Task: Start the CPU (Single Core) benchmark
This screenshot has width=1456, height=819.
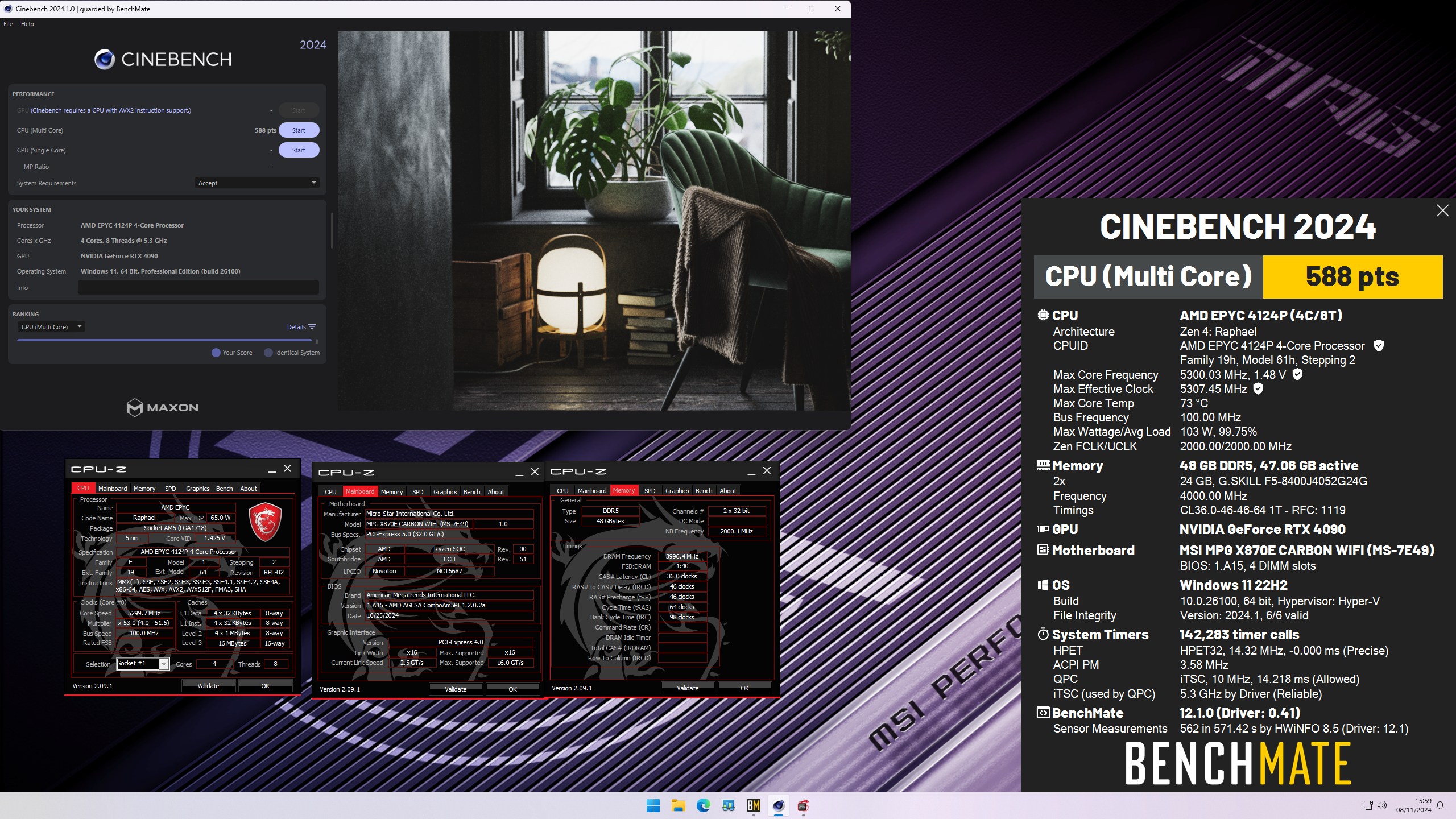Action: [299, 150]
